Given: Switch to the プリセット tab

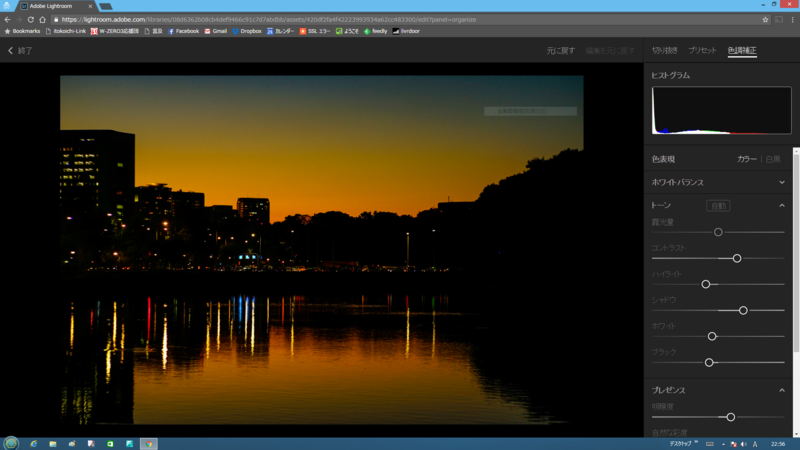Looking at the screenshot, I should (703, 51).
